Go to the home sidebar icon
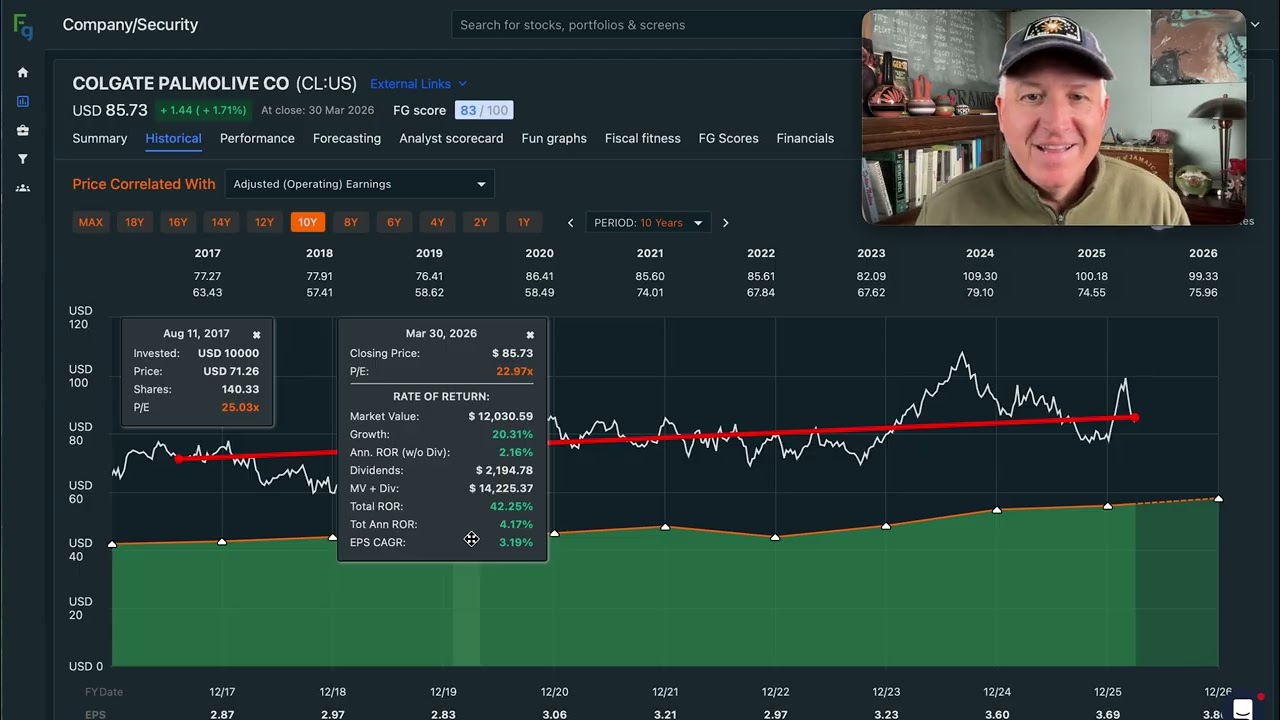Image resolution: width=1280 pixels, height=720 pixels. tap(23, 73)
